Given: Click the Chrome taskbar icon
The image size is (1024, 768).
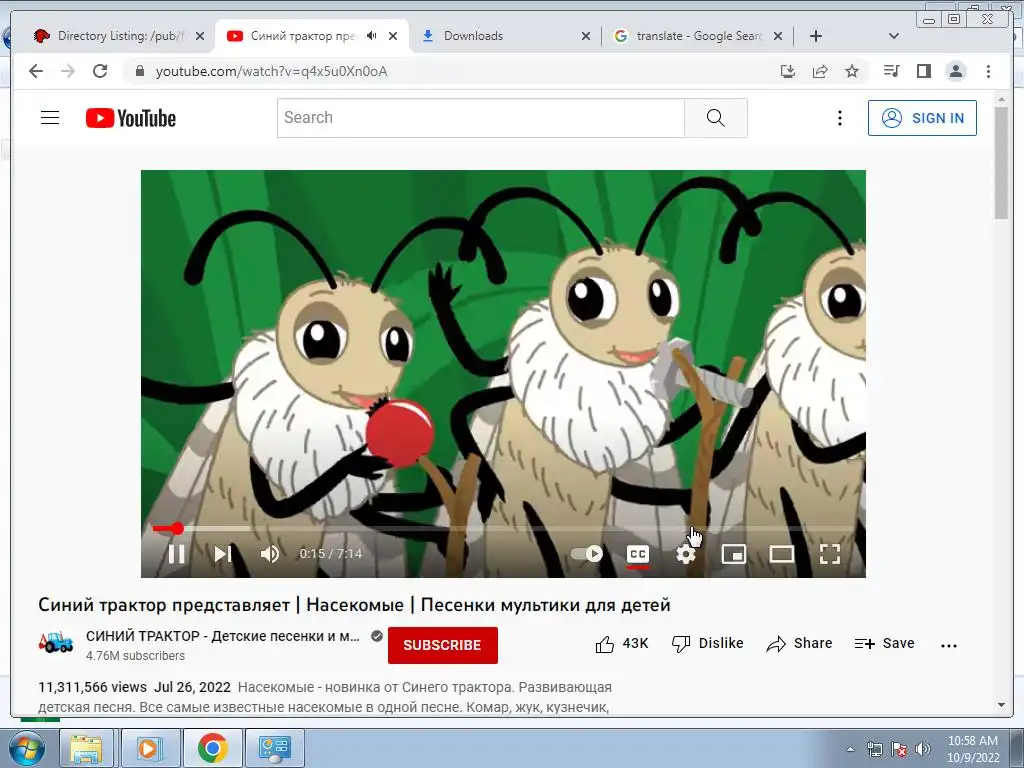Looking at the screenshot, I should tap(212, 748).
